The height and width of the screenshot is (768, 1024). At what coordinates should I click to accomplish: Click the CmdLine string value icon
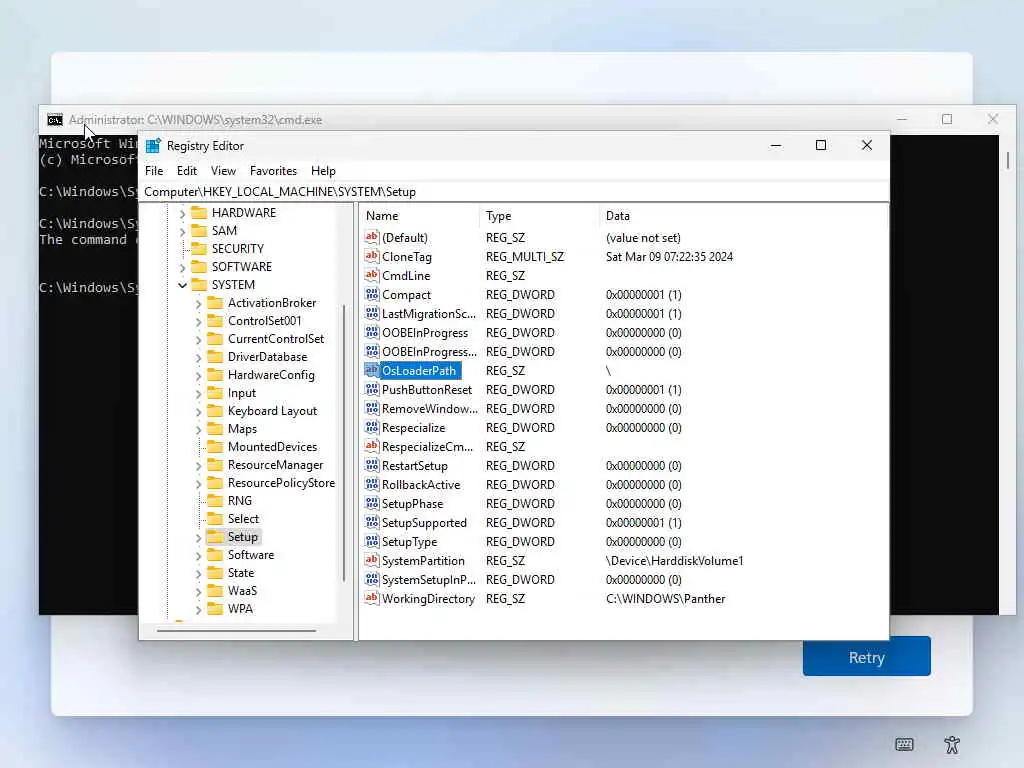tap(372, 275)
